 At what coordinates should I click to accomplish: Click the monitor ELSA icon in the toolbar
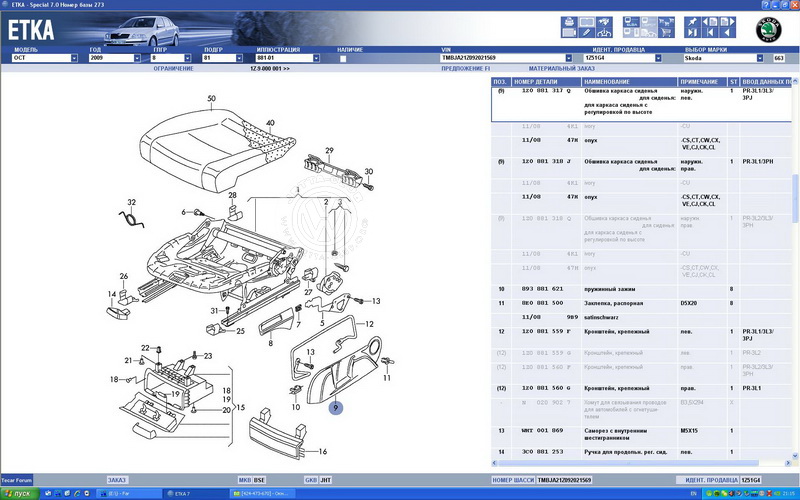pos(632,22)
